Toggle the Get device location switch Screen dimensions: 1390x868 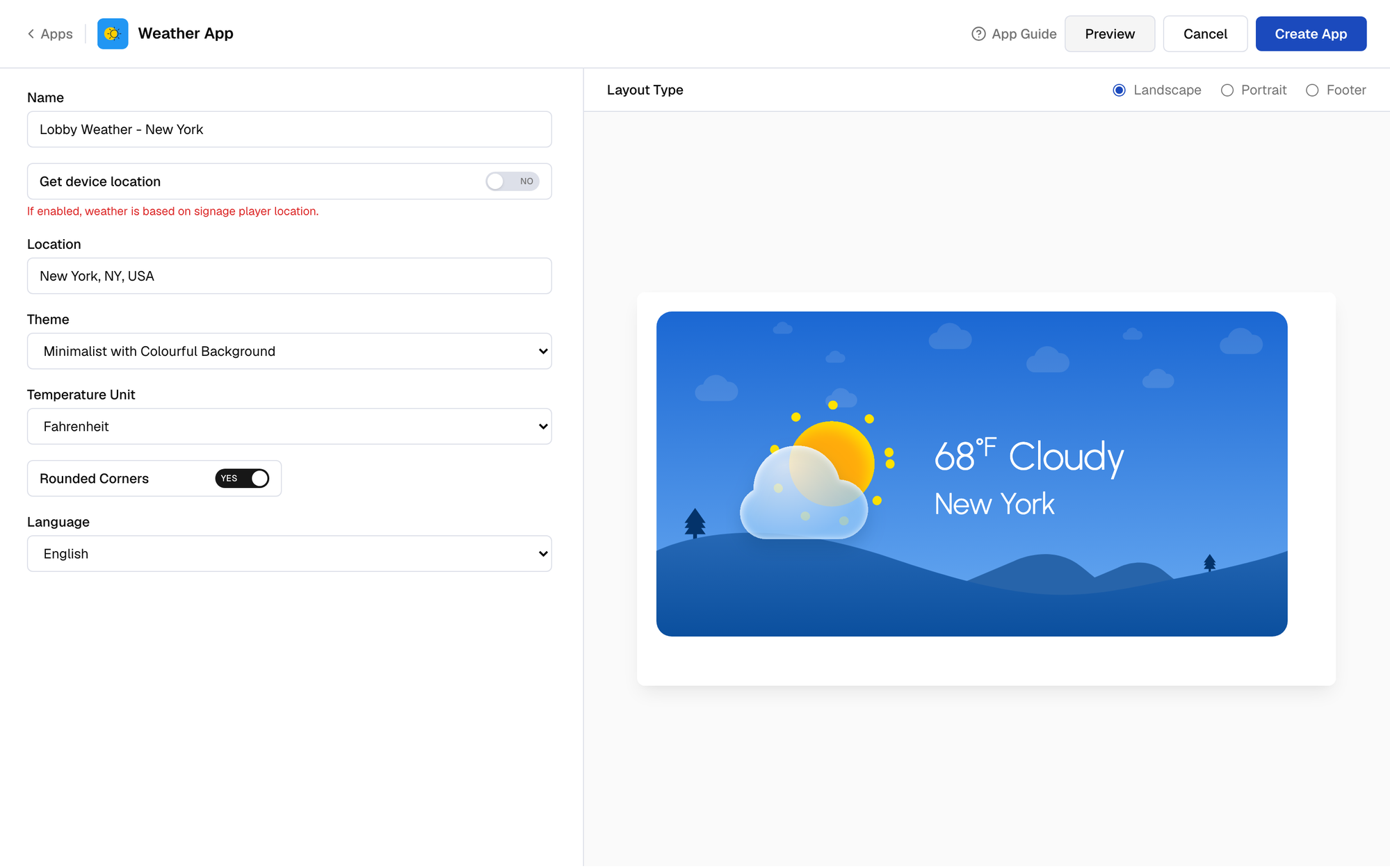tap(512, 181)
